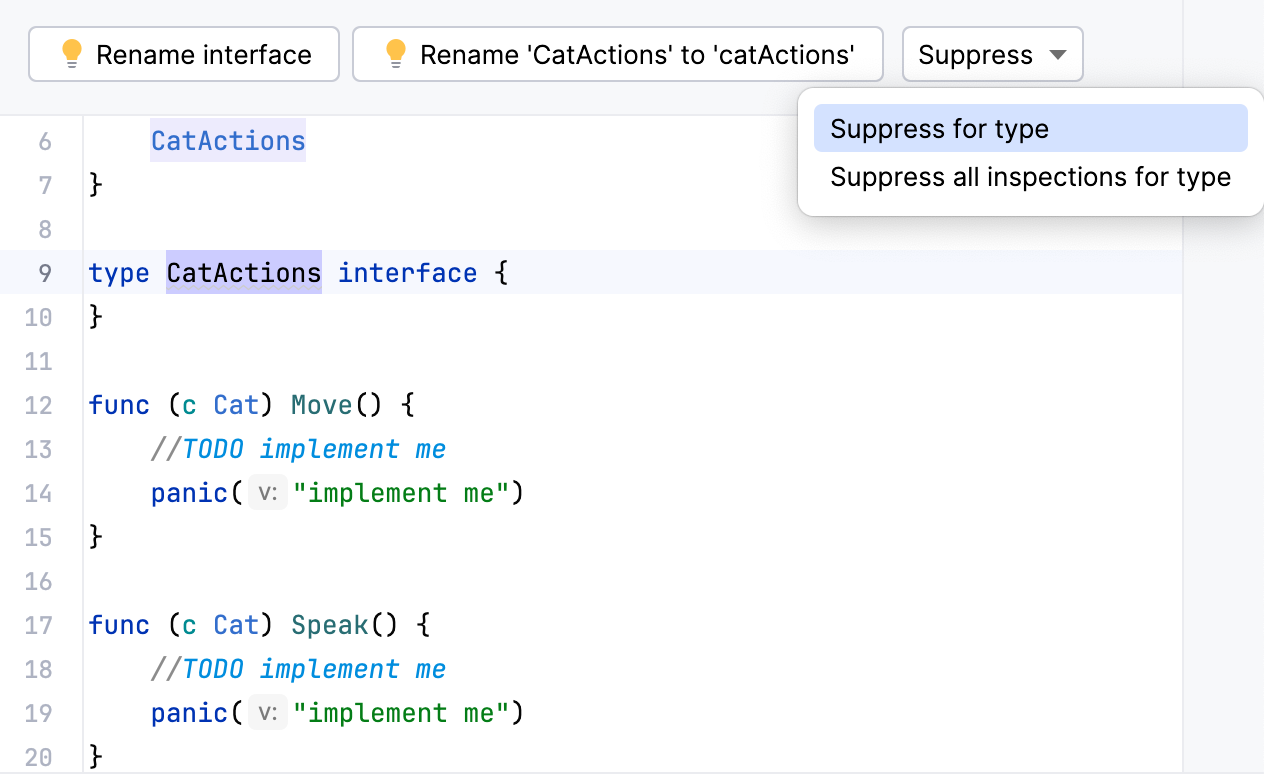Click the 'v:' parameter hint on line 14
This screenshot has width=1264, height=774.
tap(266, 493)
